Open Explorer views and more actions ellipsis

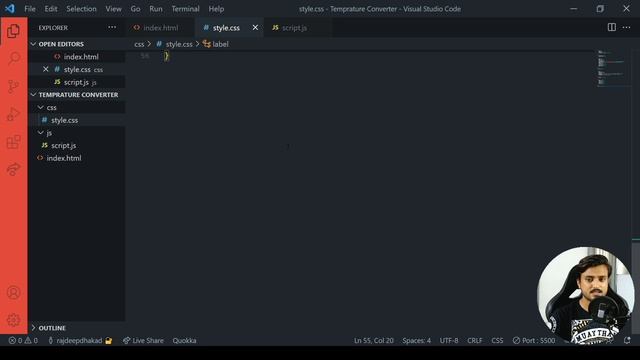[112, 27]
